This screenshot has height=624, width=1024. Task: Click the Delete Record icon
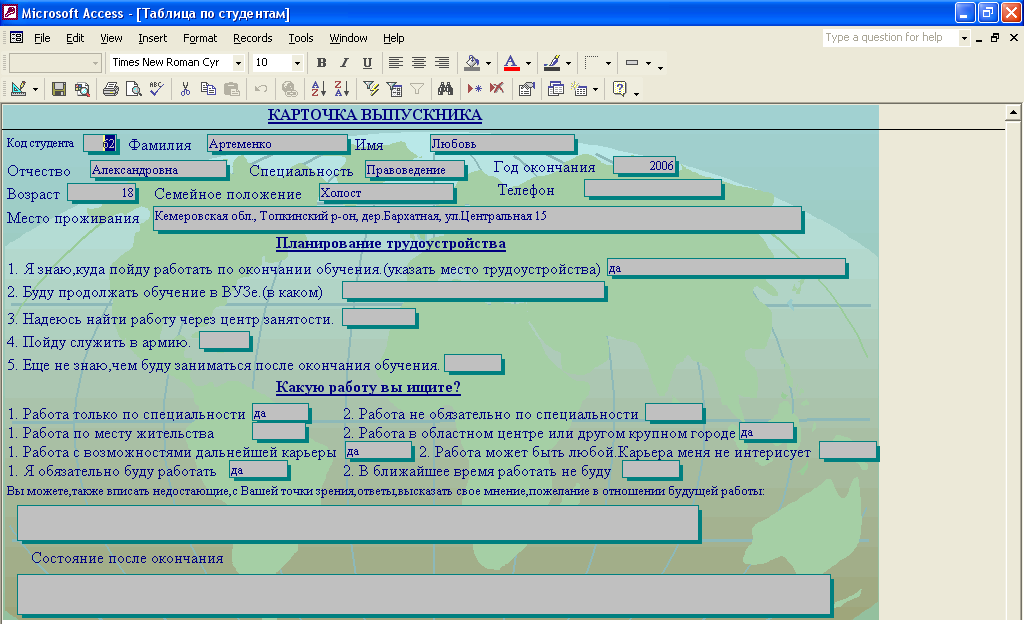pyautogui.click(x=497, y=89)
